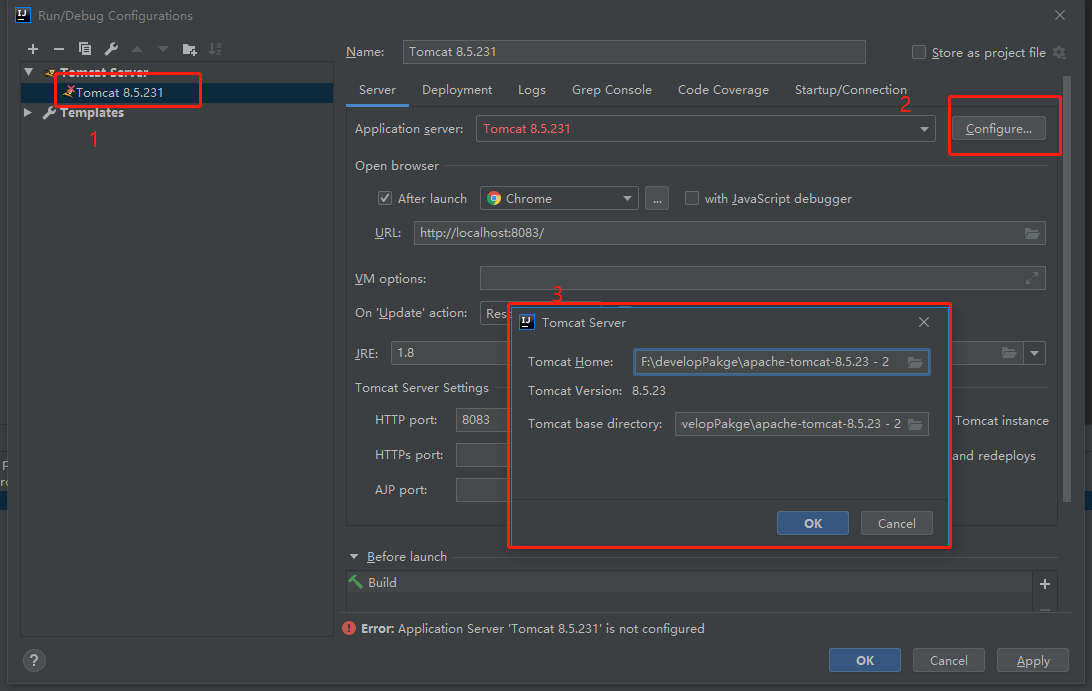Open the Grep Console tab

[611, 90]
